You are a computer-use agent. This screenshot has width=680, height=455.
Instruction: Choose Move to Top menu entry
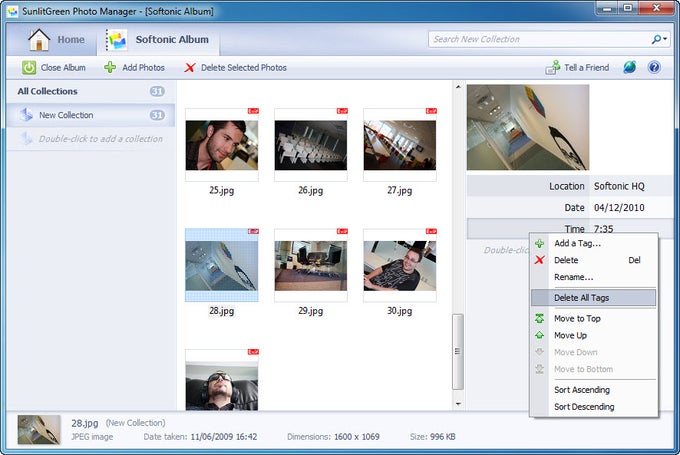click(x=593, y=318)
